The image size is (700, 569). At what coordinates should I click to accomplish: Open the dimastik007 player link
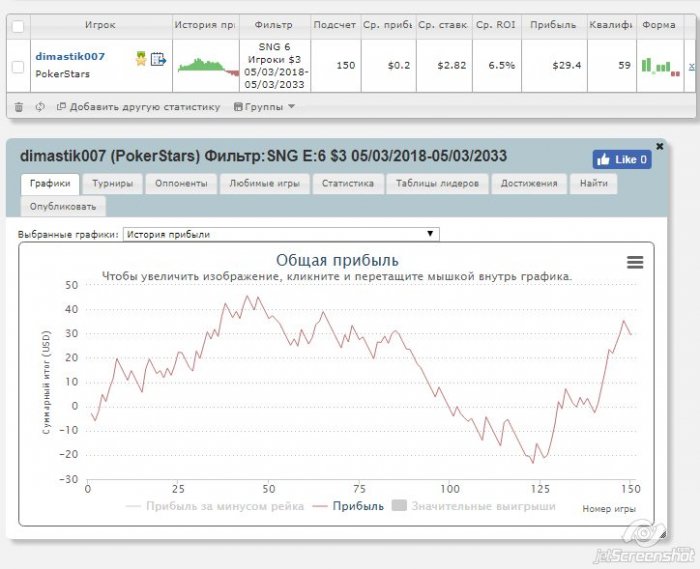tap(70, 56)
